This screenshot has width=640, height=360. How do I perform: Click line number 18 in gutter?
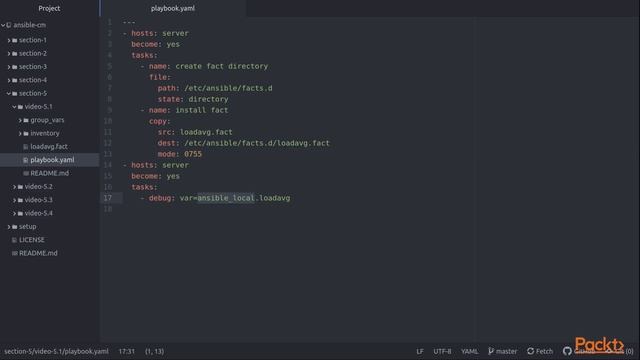[107, 209]
